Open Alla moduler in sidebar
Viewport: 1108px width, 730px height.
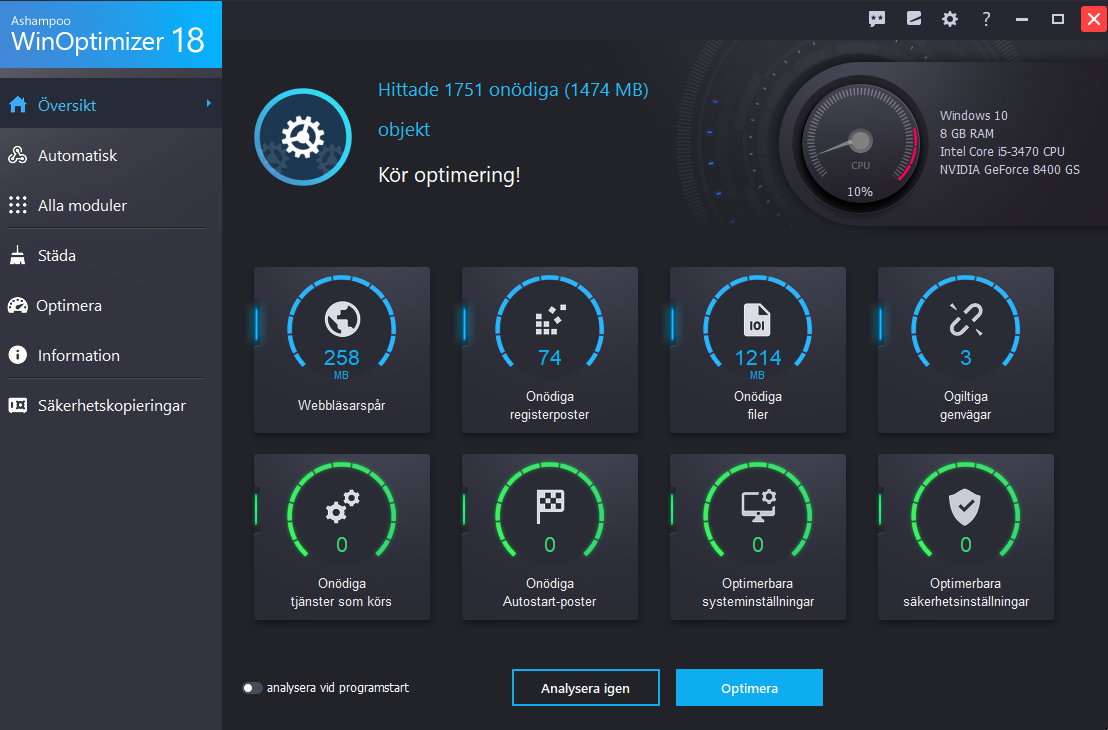coord(111,205)
